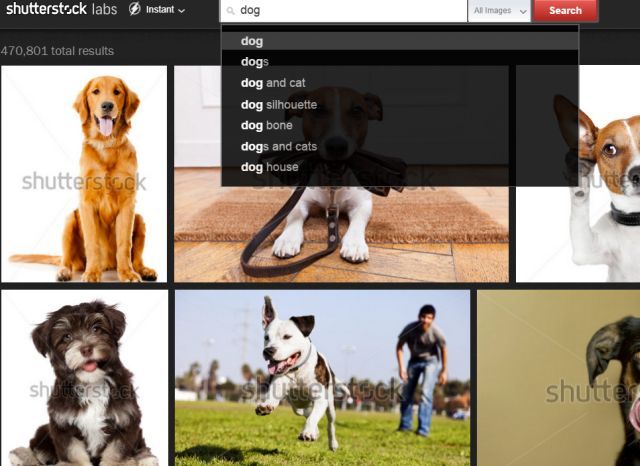Choose the 'dog silhouette' suggestion
Image resolution: width=640 pixels, height=466 pixels.
pos(400,104)
